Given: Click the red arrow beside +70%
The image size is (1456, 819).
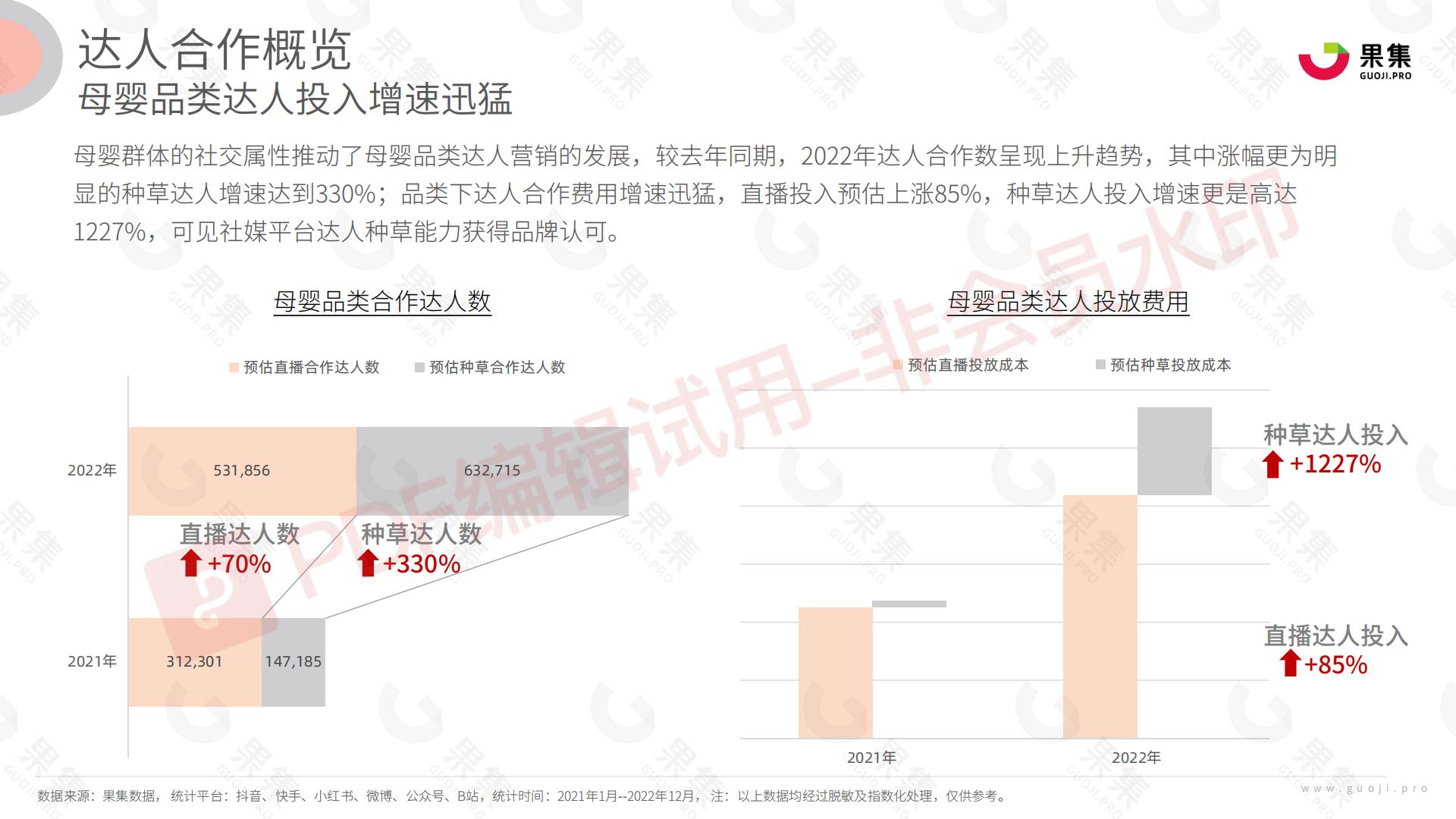Looking at the screenshot, I should pyautogui.click(x=191, y=563).
